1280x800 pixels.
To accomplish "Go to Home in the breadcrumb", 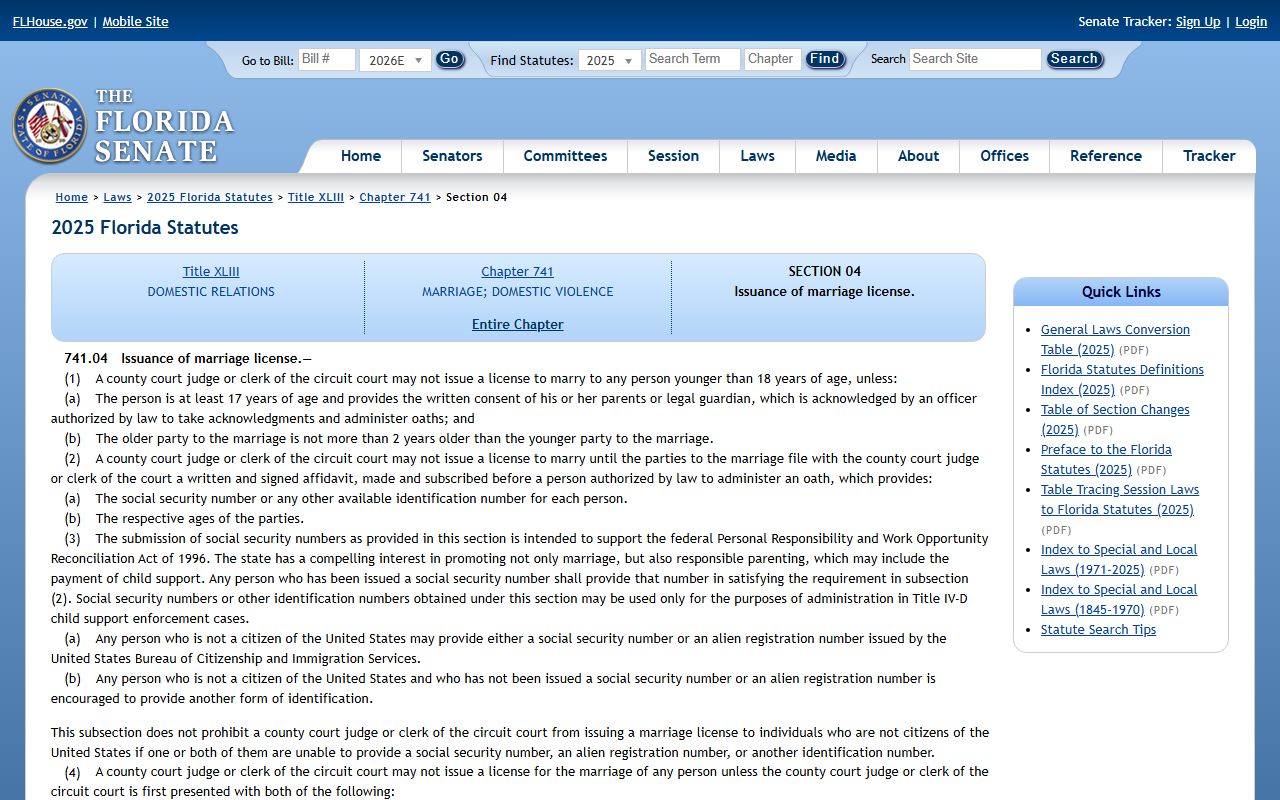I will pos(72,197).
